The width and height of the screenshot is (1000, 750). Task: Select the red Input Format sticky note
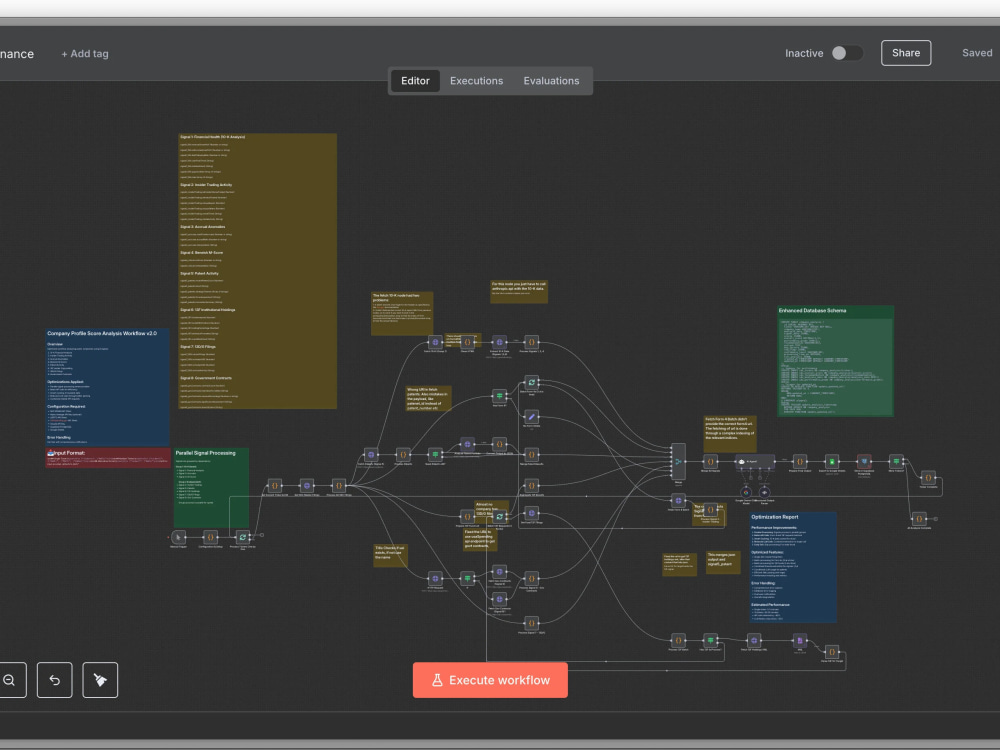click(x=108, y=457)
